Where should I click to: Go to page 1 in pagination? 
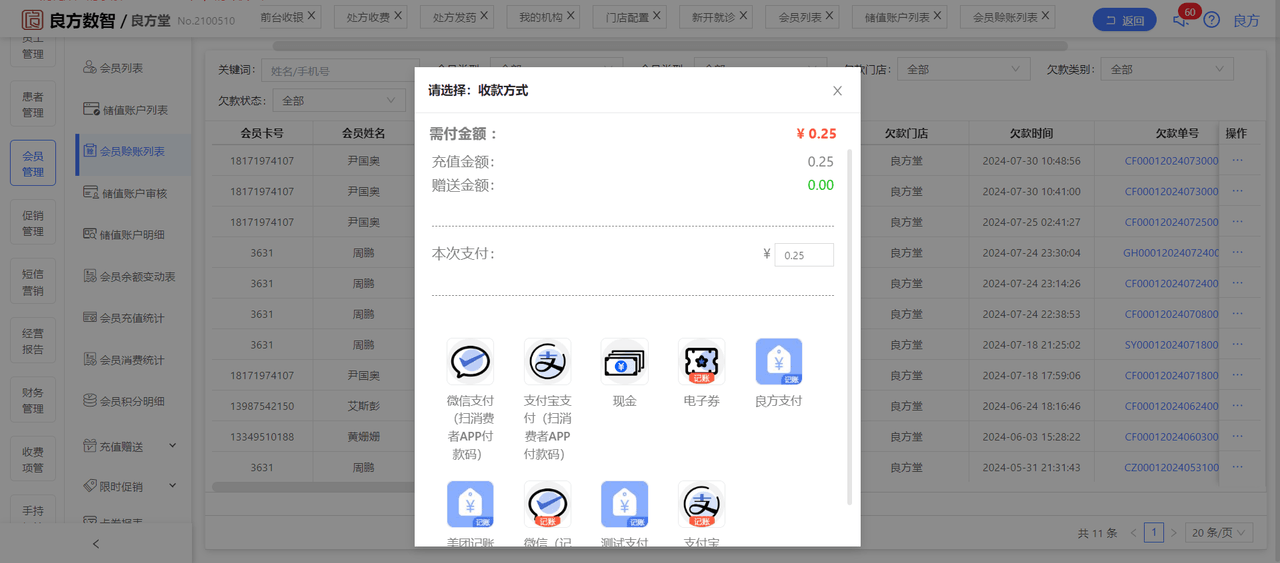(x=1154, y=533)
